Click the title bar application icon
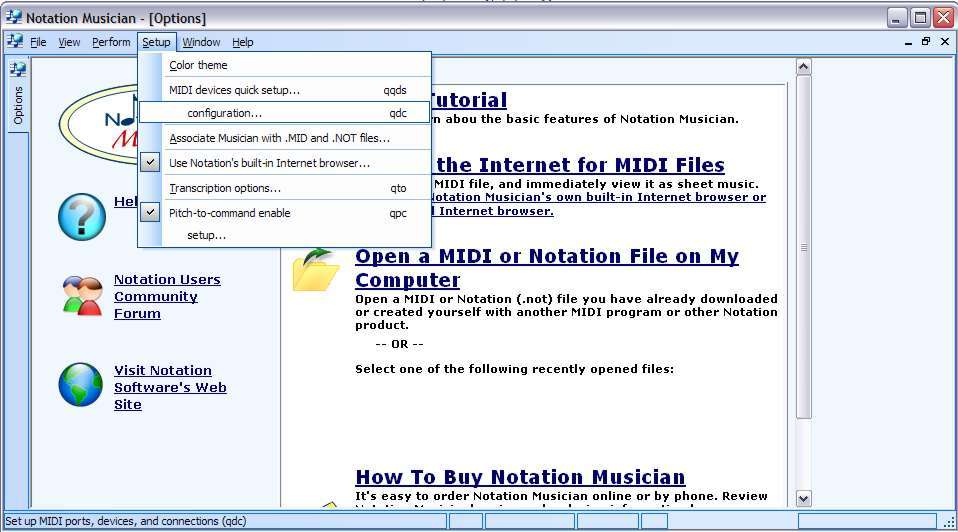 (x=13, y=18)
